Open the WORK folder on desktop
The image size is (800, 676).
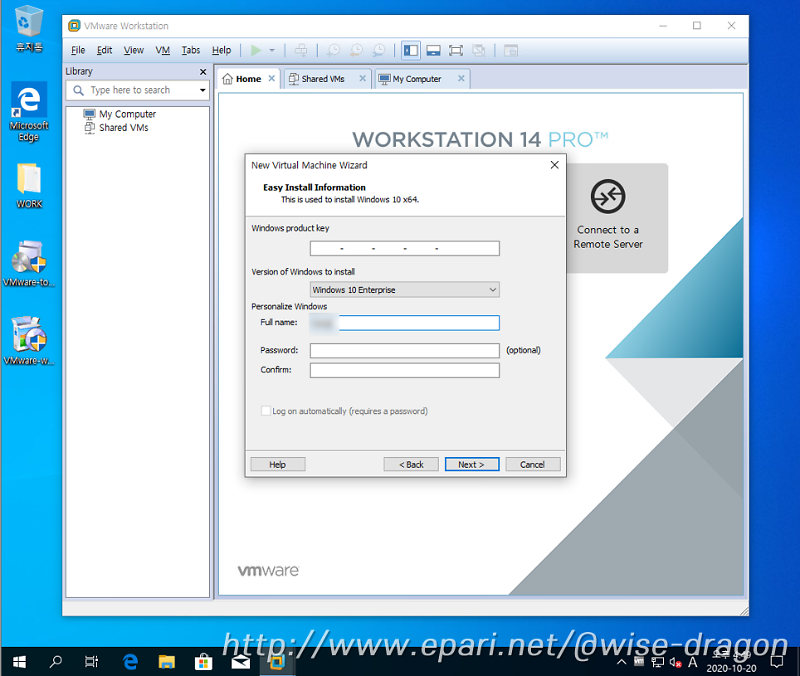29,186
